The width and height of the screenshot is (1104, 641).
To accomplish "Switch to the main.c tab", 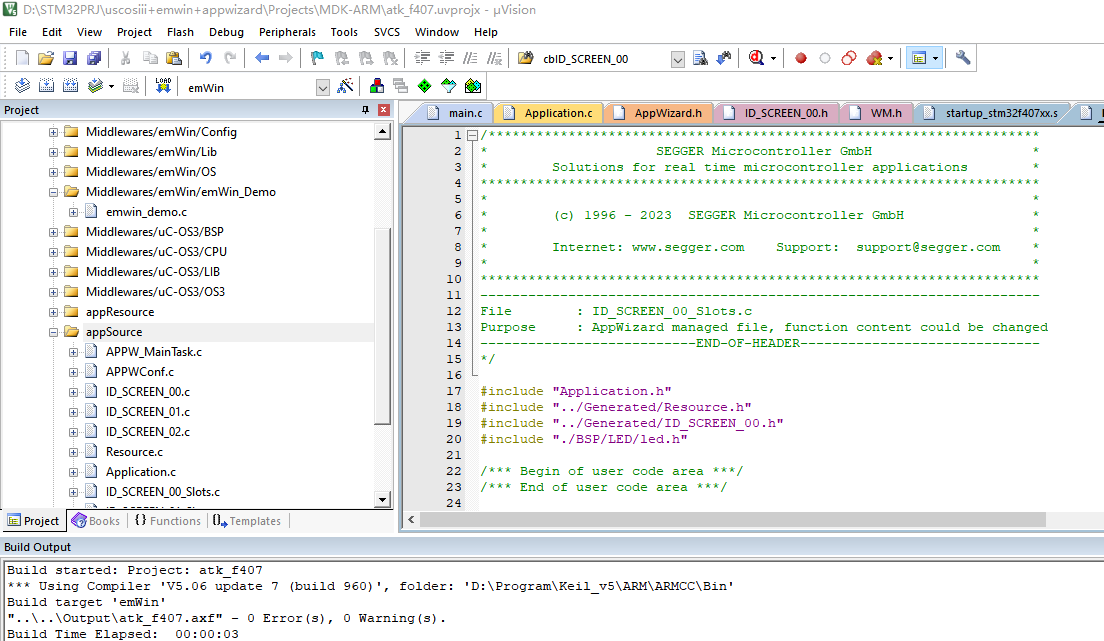I will click(456, 113).
